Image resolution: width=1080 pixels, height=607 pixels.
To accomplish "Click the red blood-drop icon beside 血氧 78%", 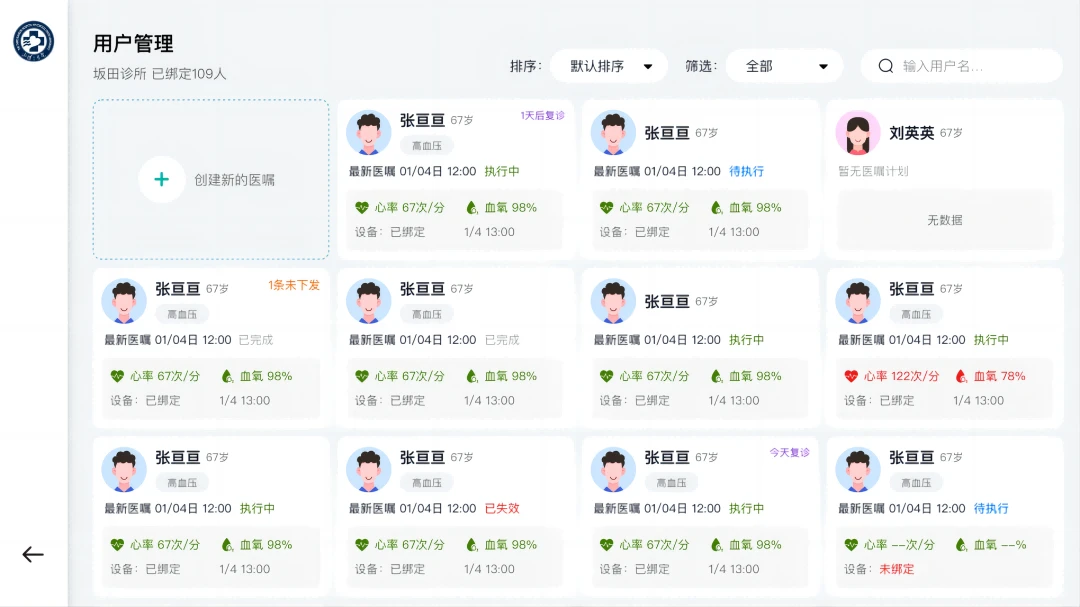I will (961, 376).
